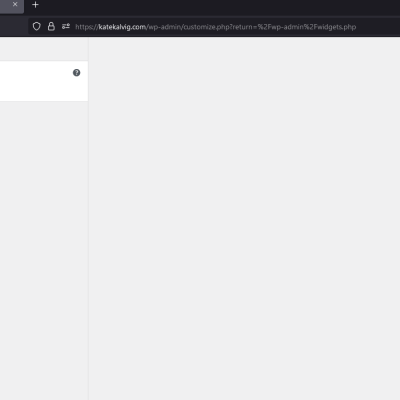
Task: Close the current browser tab
Action: (x=15, y=4)
